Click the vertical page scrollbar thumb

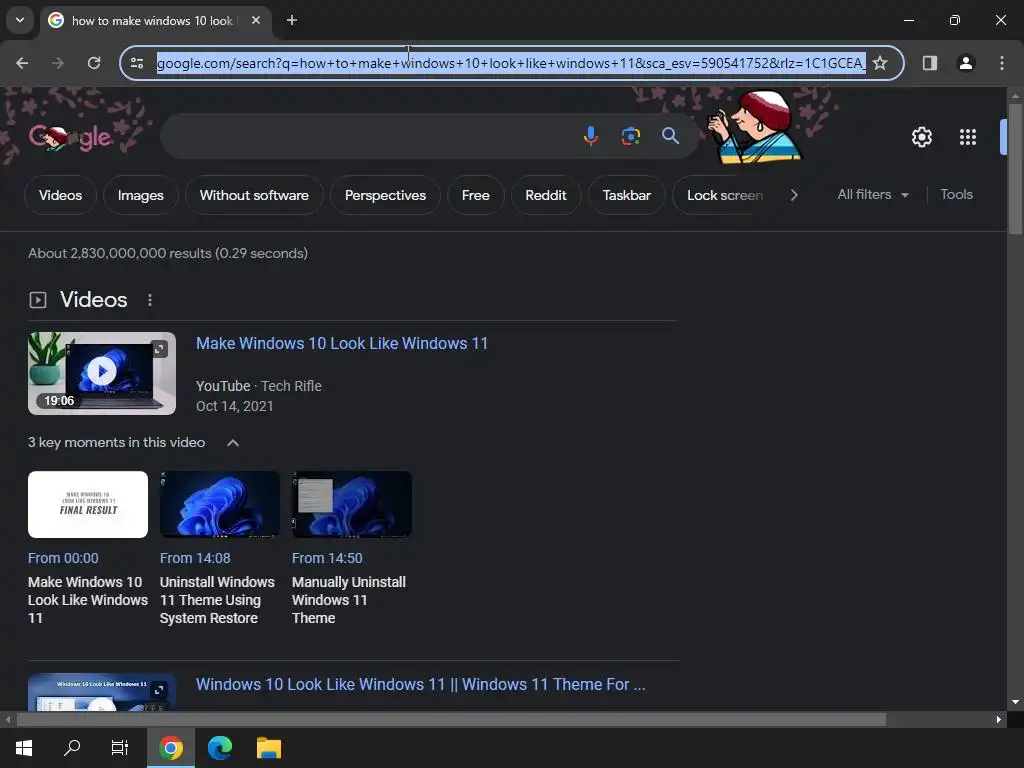point(1015,168)
